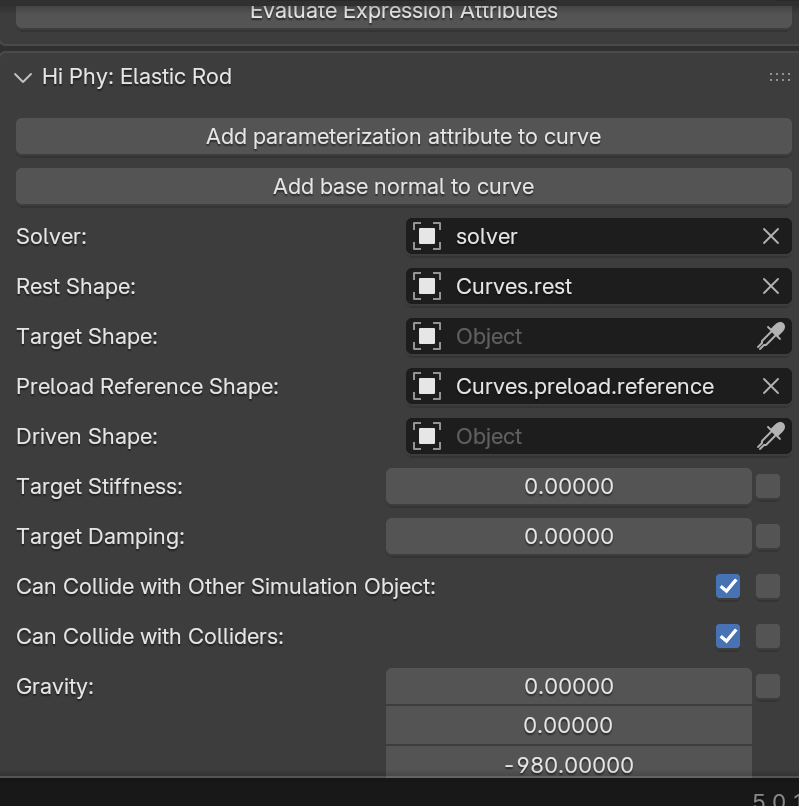Toggle the override box next to Target Stiffness
The image size is (799, 806).
click(768, 486)
